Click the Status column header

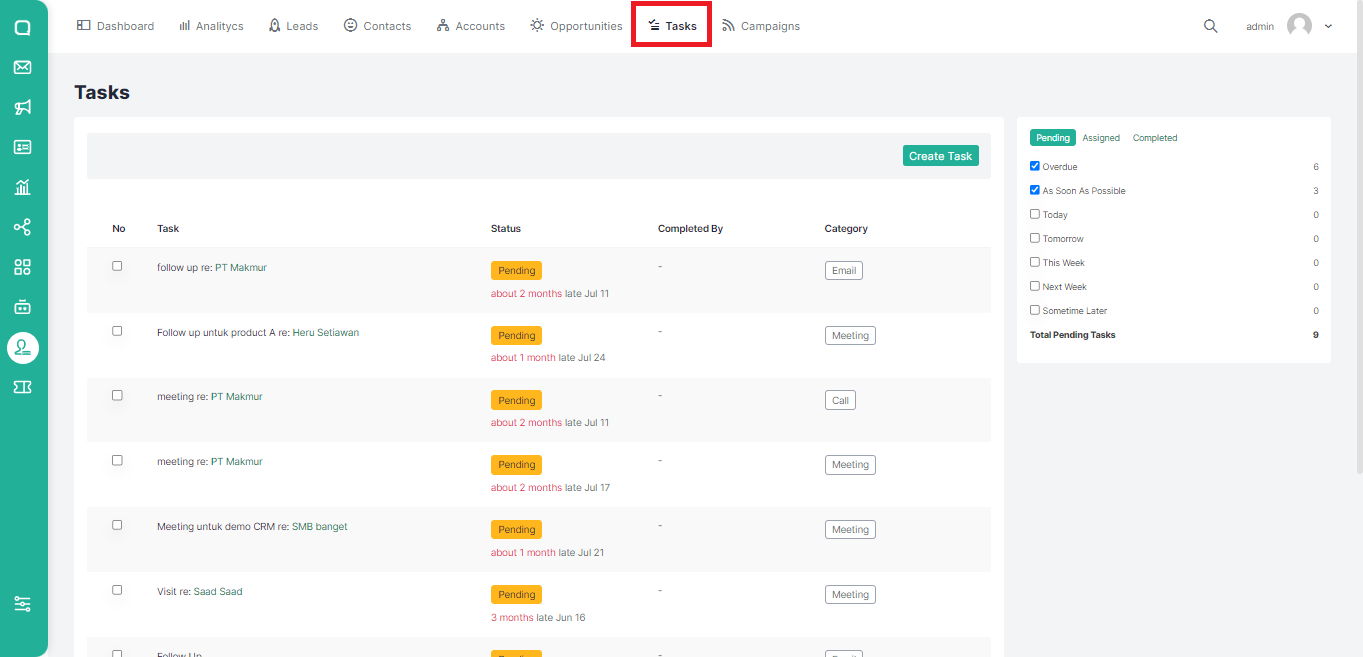point(506,229)
